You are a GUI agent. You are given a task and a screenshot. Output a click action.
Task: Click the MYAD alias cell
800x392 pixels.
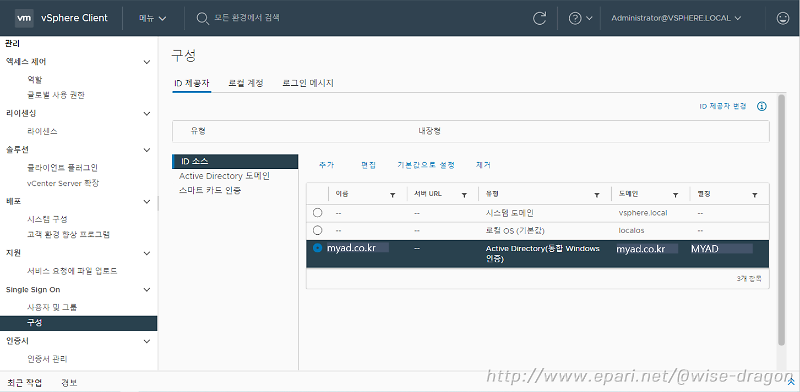point(705,249)
